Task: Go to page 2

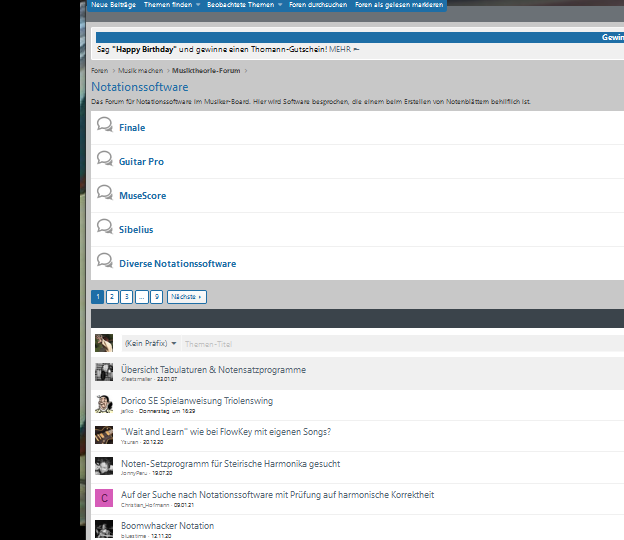Action: (112, 297)
